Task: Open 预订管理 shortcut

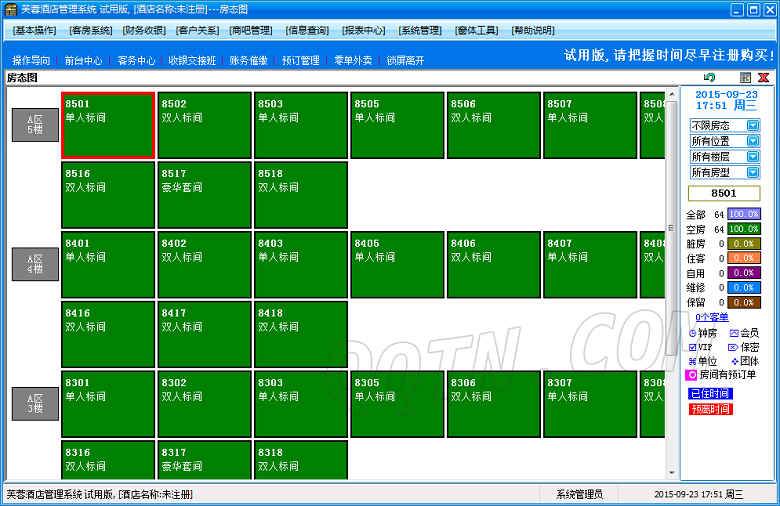Action: pos(301,61)
